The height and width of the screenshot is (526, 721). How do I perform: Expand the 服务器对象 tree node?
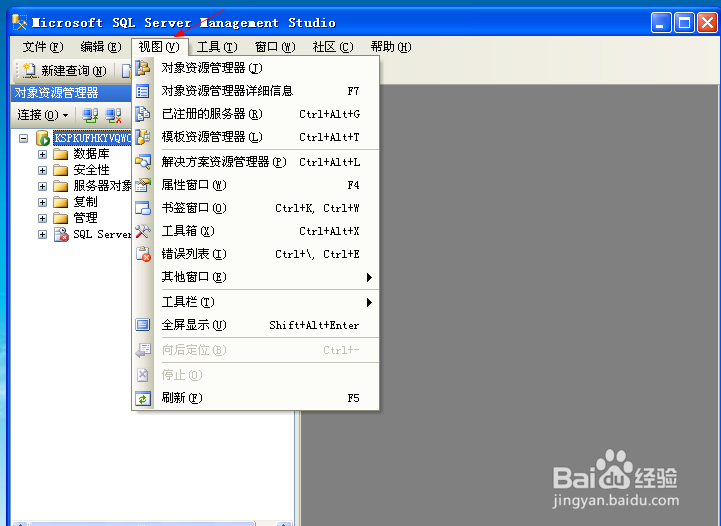42,186
